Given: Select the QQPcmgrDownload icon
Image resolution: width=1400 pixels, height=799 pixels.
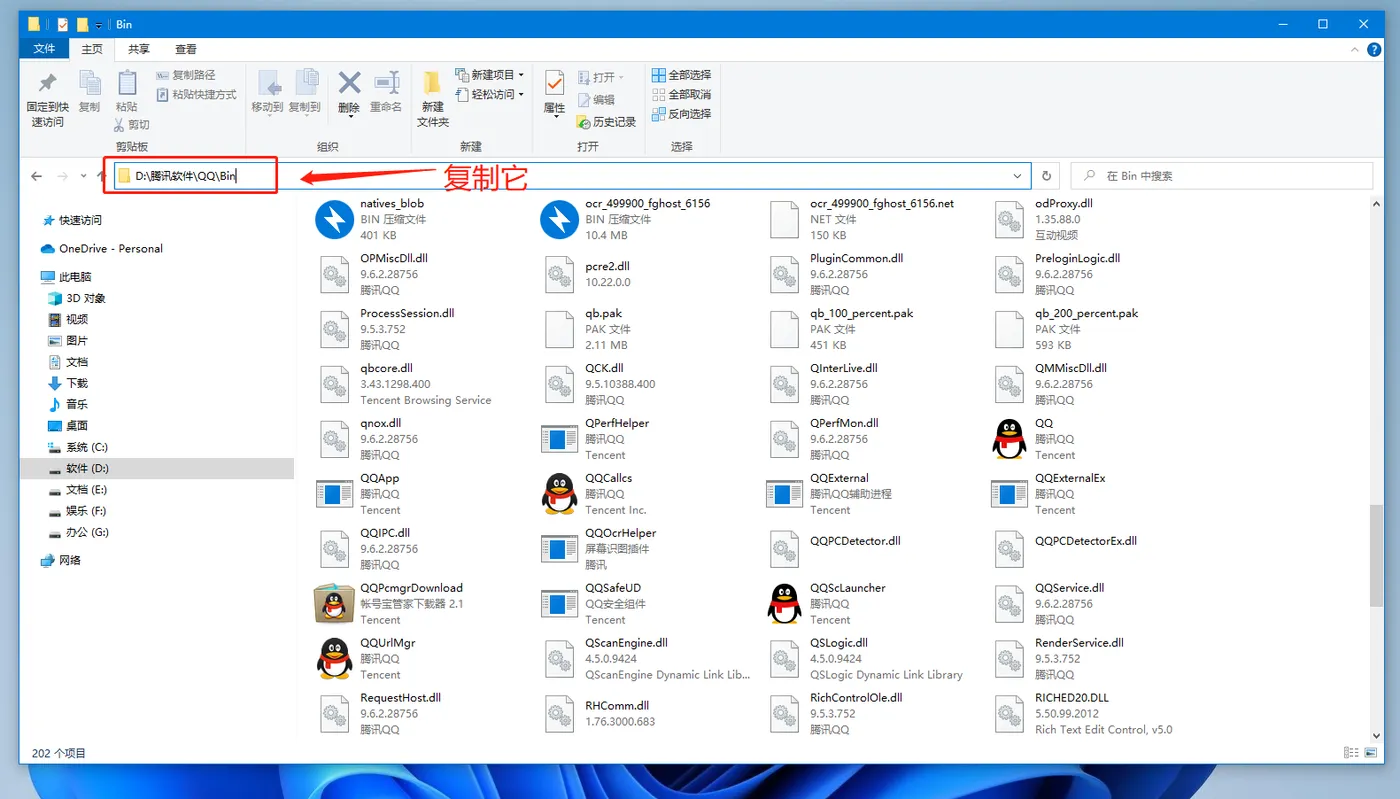Looking at the screenshot, I should coord(334,604).
